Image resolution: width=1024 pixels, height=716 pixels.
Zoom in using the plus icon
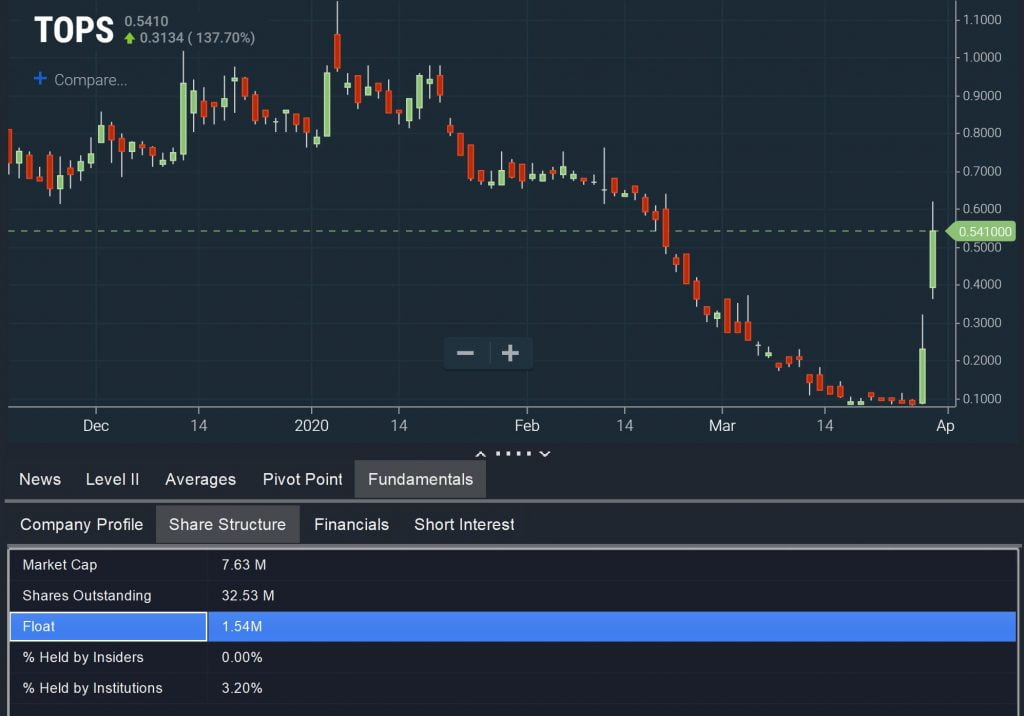click(x=510, y=353)
